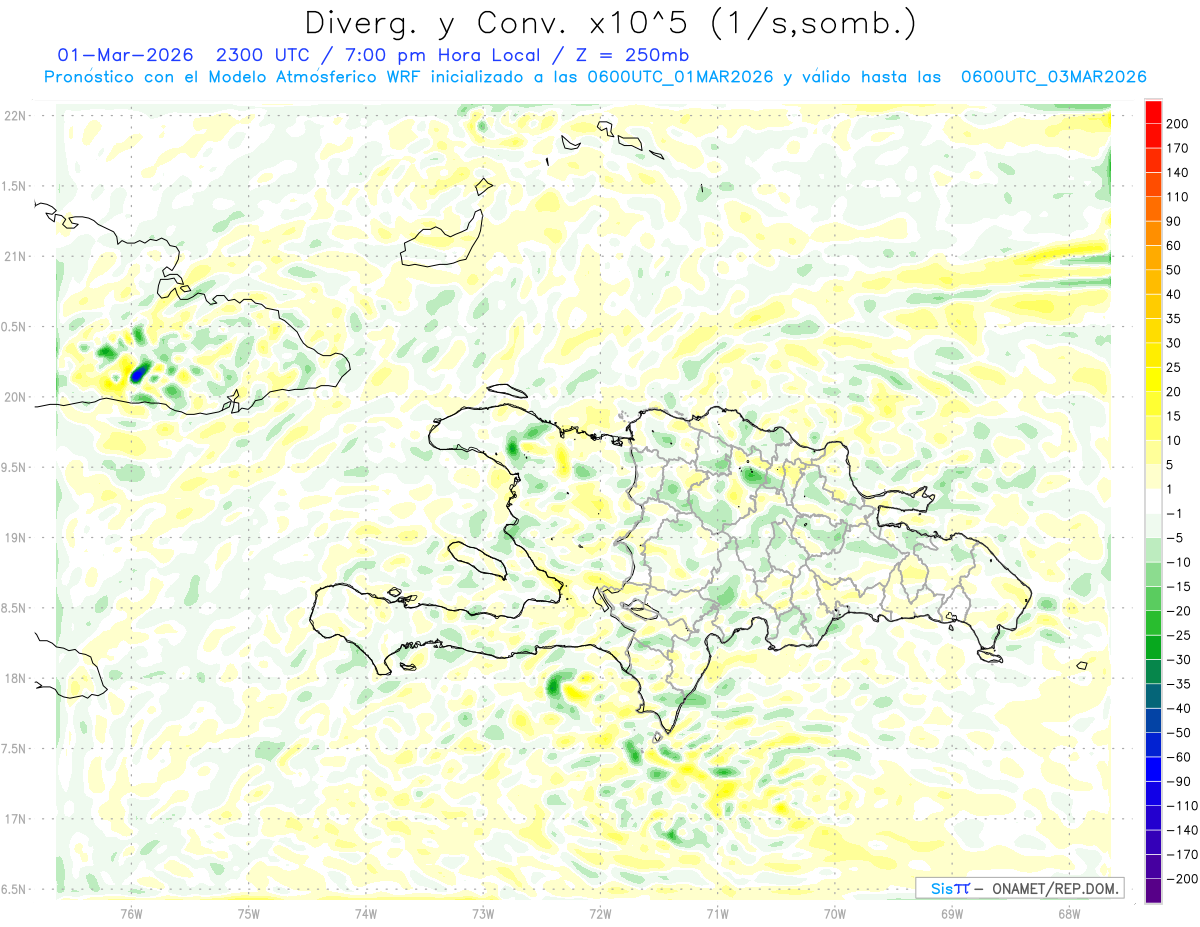Click the 70W longitude label
This screenshot has height=927, width=1200.
click(x=835, y=912)
